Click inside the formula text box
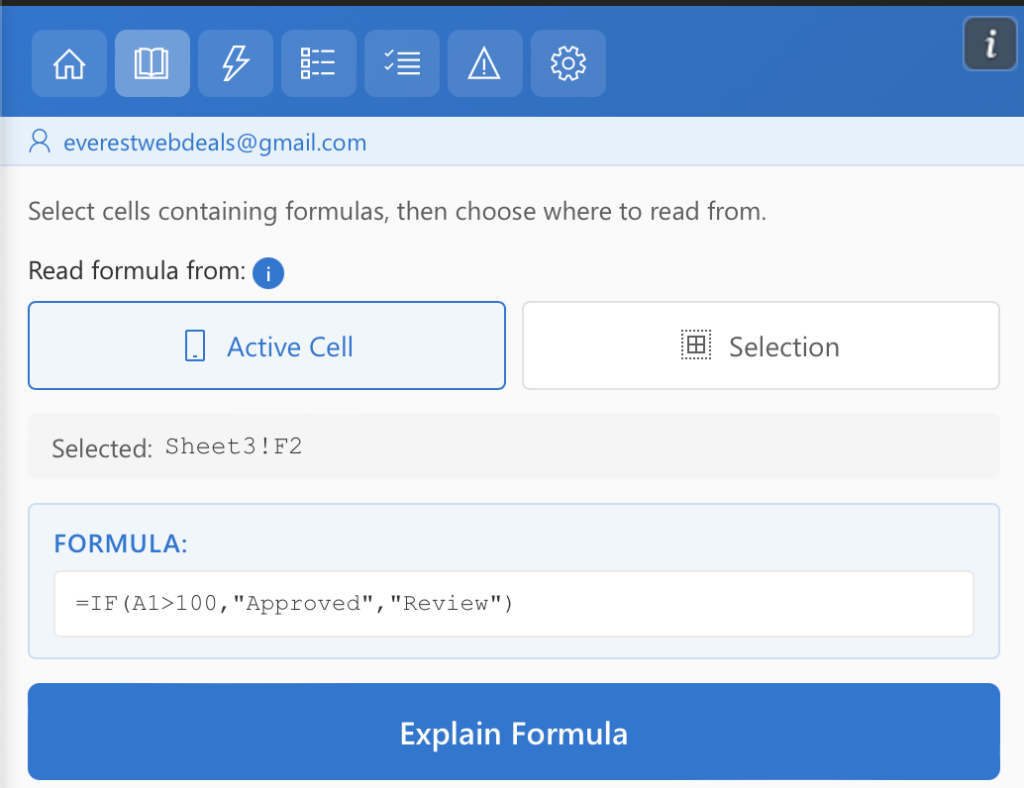 (513, 604)
